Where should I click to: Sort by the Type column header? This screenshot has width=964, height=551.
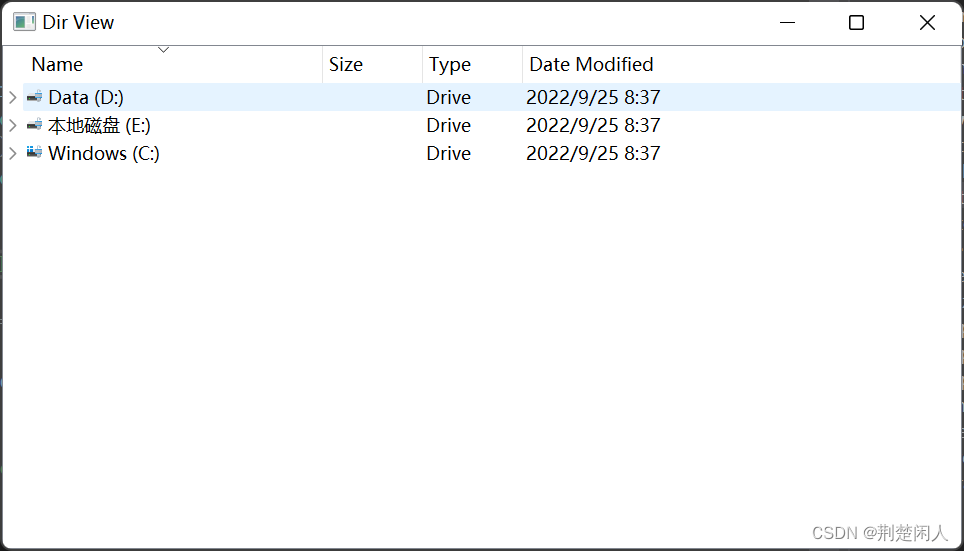pos(472,64)
